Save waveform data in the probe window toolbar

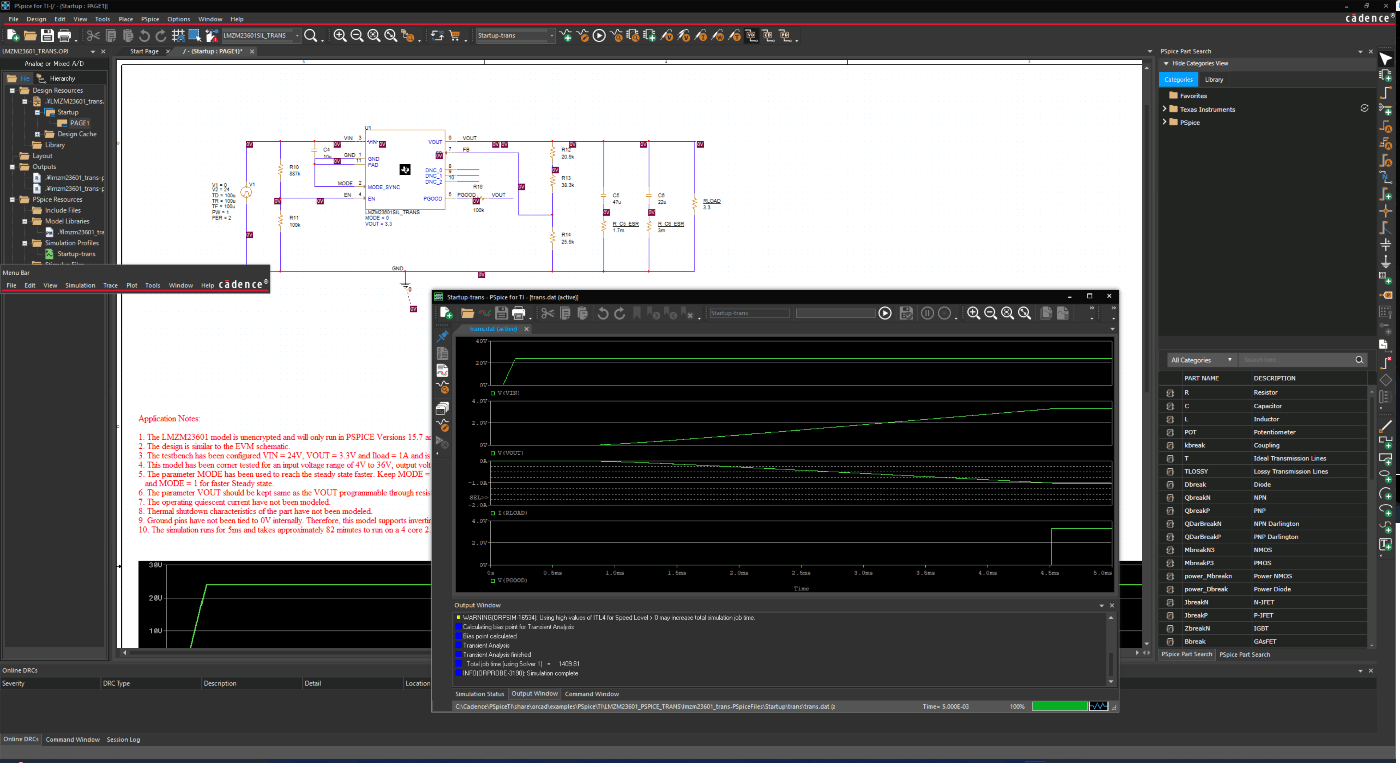point(501,313)
